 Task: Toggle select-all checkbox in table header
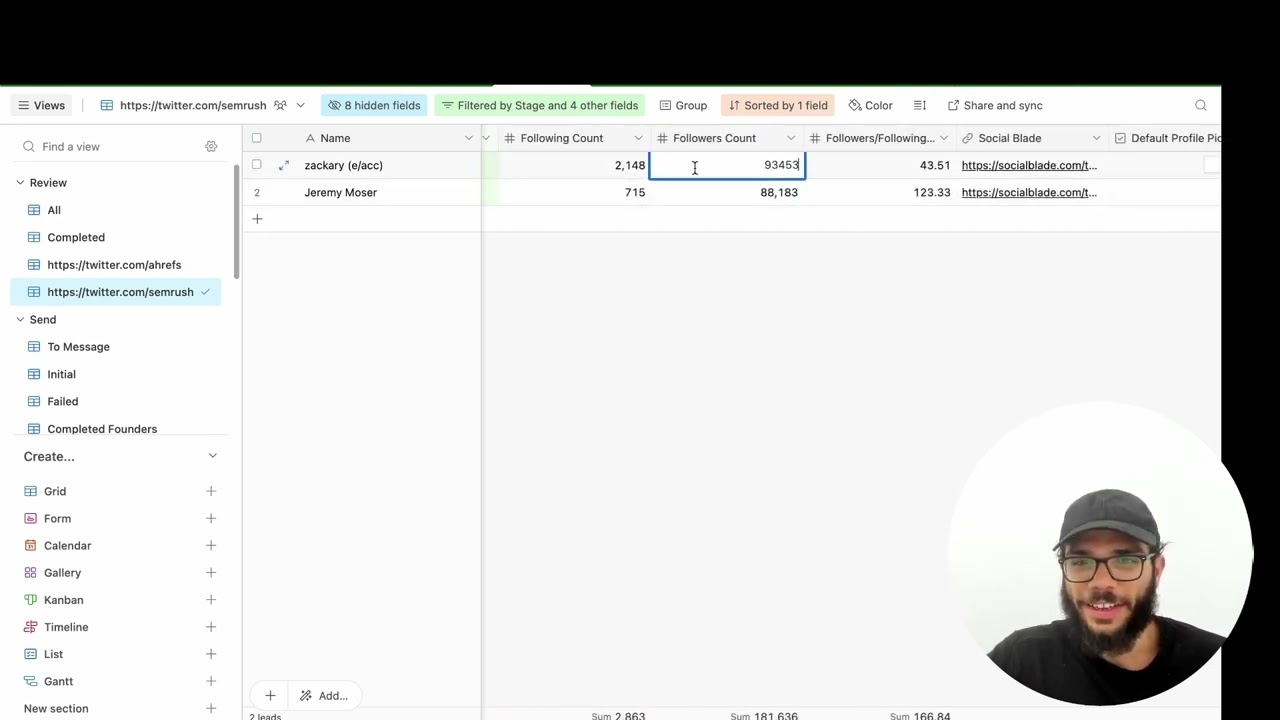(257, 138)
